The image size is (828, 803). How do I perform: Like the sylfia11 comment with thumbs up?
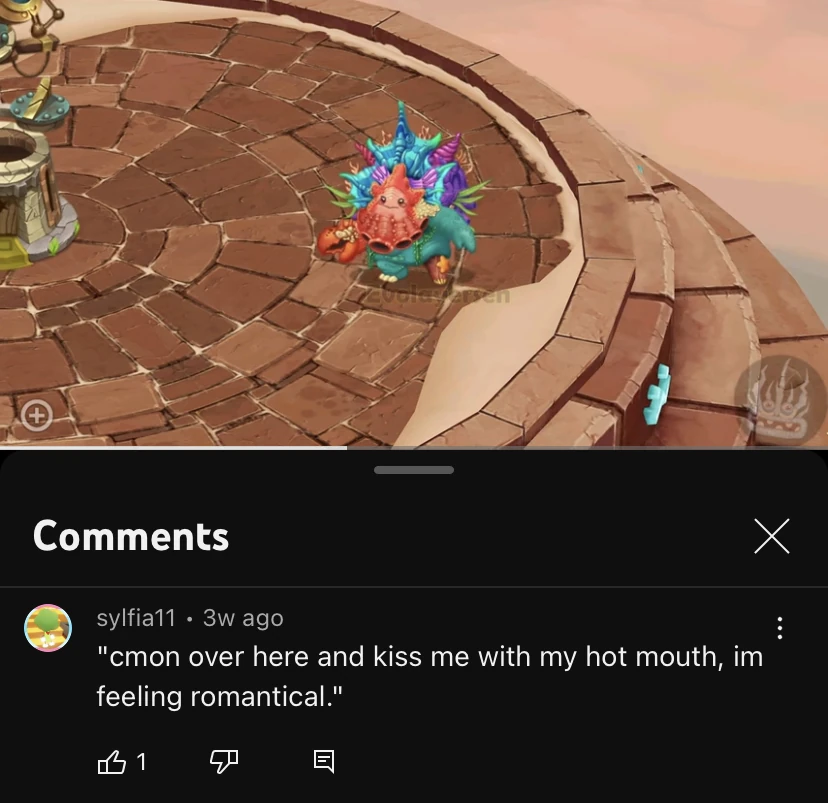click(x=111, y=762)
